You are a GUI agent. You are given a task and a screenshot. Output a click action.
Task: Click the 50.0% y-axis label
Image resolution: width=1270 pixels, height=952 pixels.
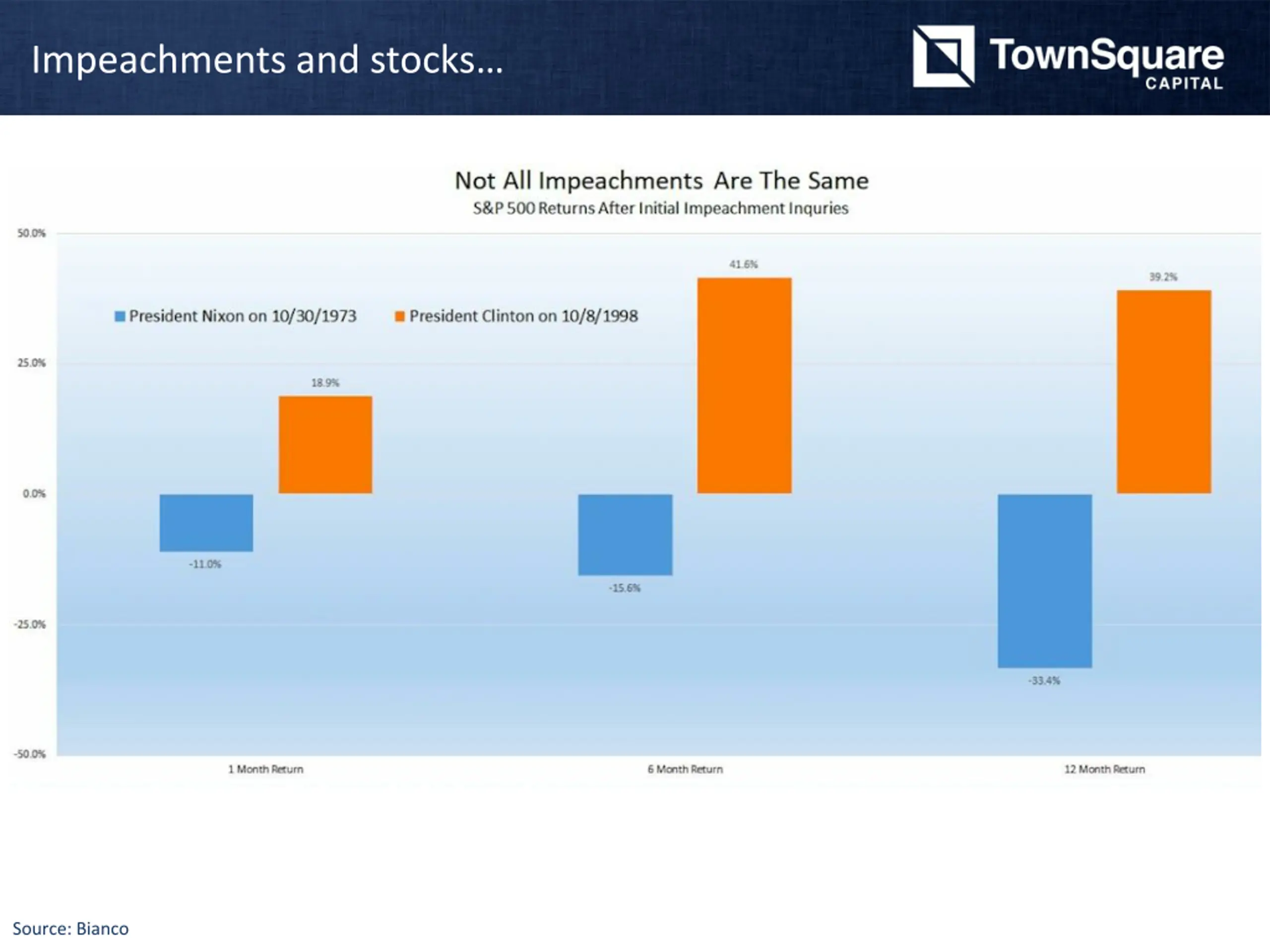click(x=31, y=233)
